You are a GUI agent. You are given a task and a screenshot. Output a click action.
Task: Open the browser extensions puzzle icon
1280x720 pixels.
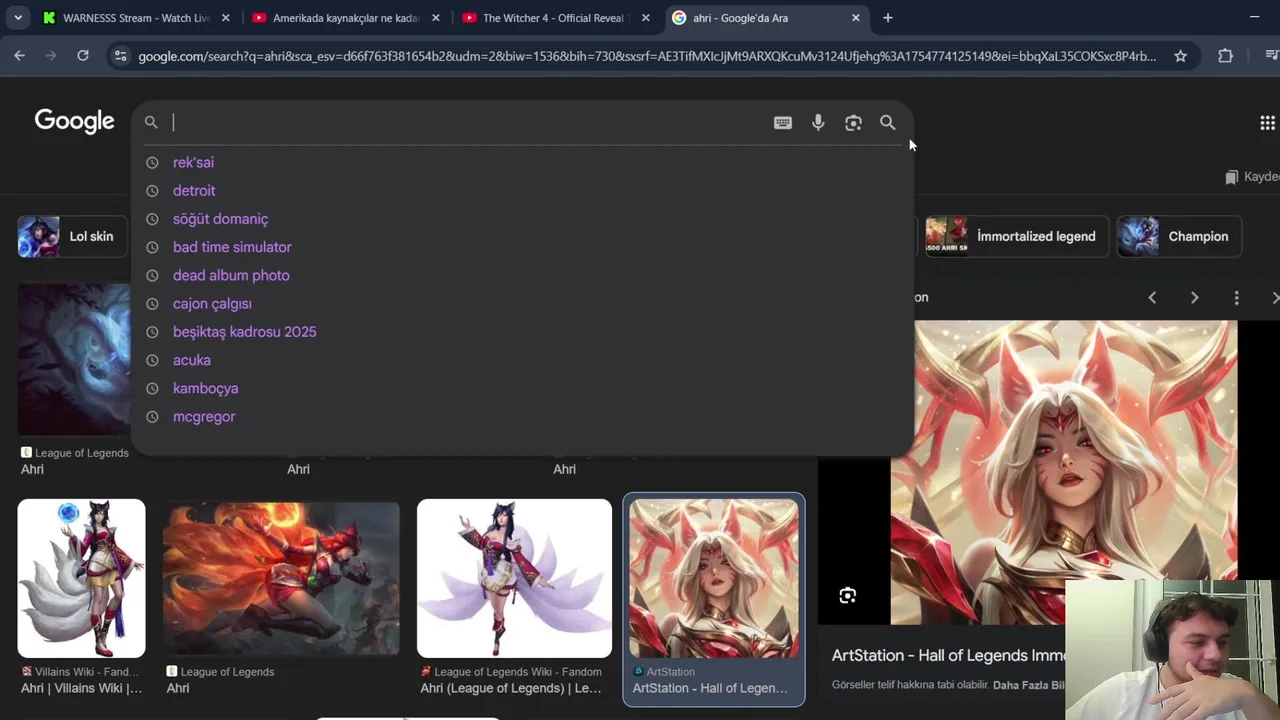pos(1225,56)
